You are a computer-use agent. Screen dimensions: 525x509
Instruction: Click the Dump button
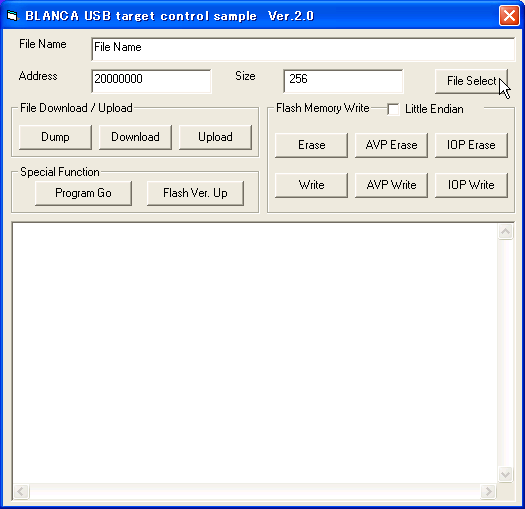pos(55,137)
